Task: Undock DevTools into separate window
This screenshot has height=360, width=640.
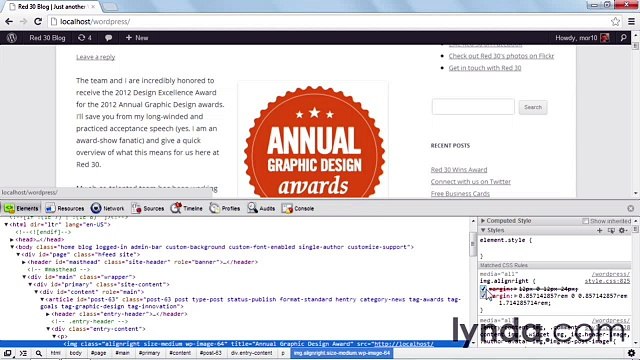Action: click(7, 353)
